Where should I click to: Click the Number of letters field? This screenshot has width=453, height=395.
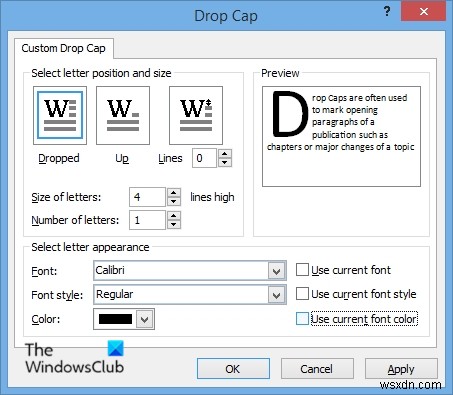[147, 220]
